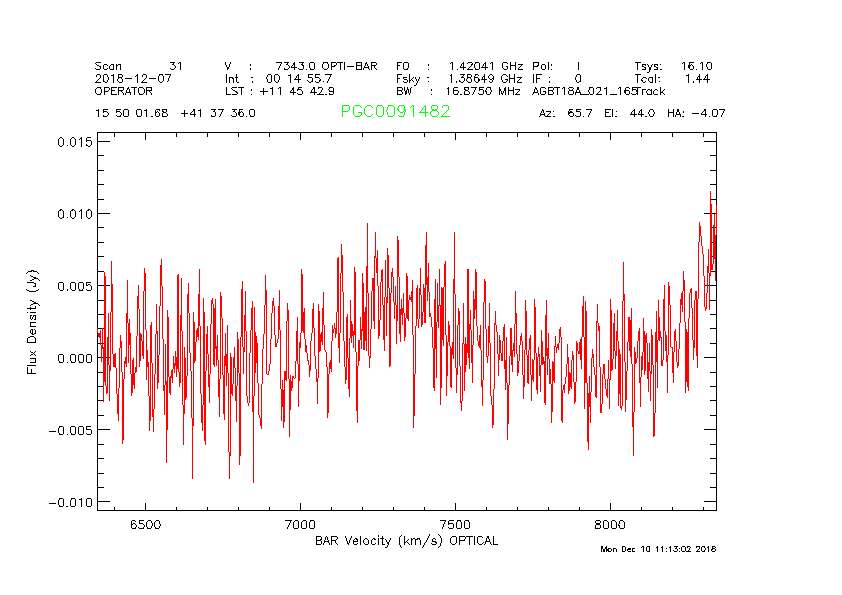Image resolution: width=842 pixels, height=595 pixels.
Task: Select the 6500 velocity axis tick label
Action: (145, 524)
